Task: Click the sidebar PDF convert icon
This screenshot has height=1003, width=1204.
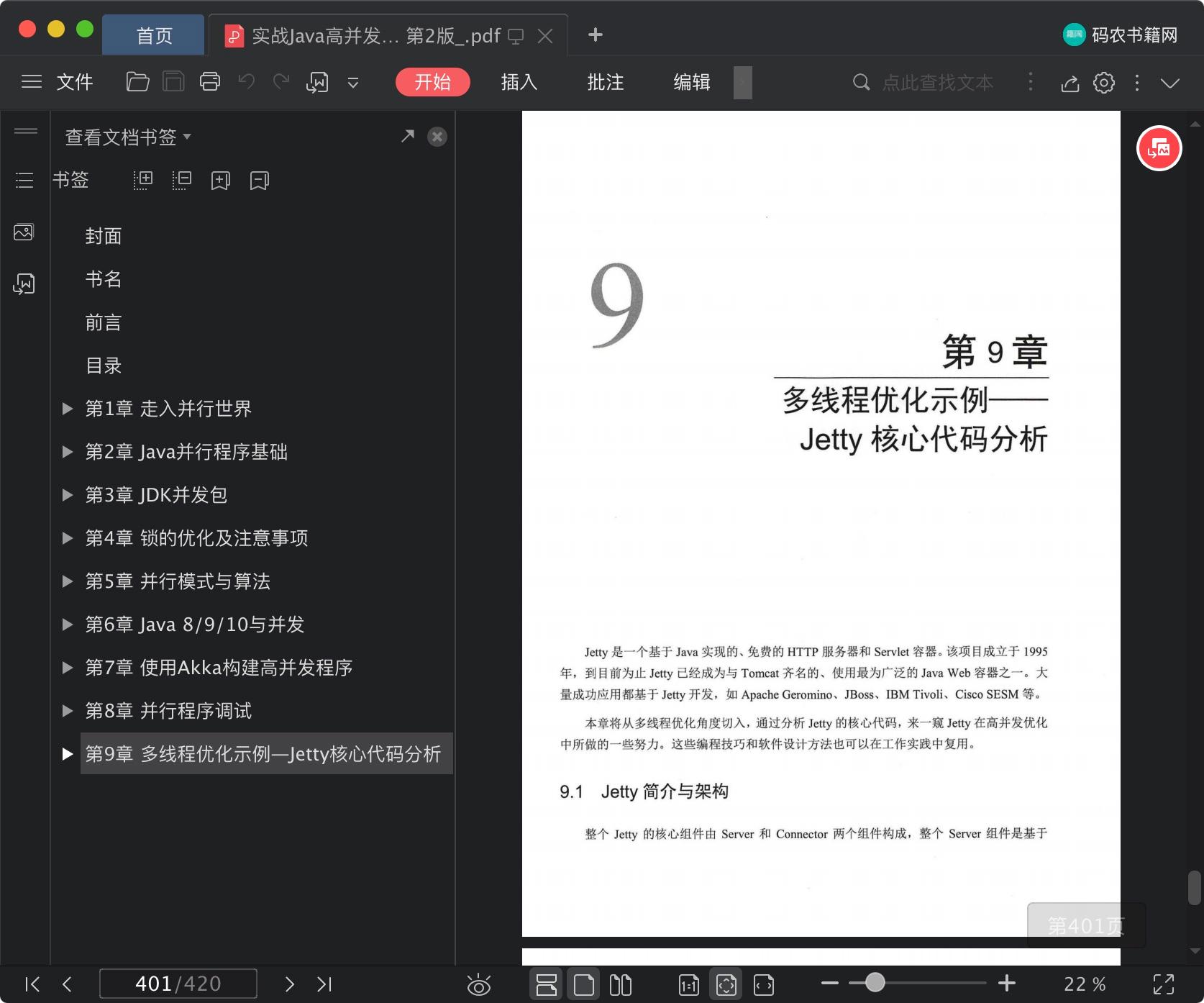Action: click(24, 283)
